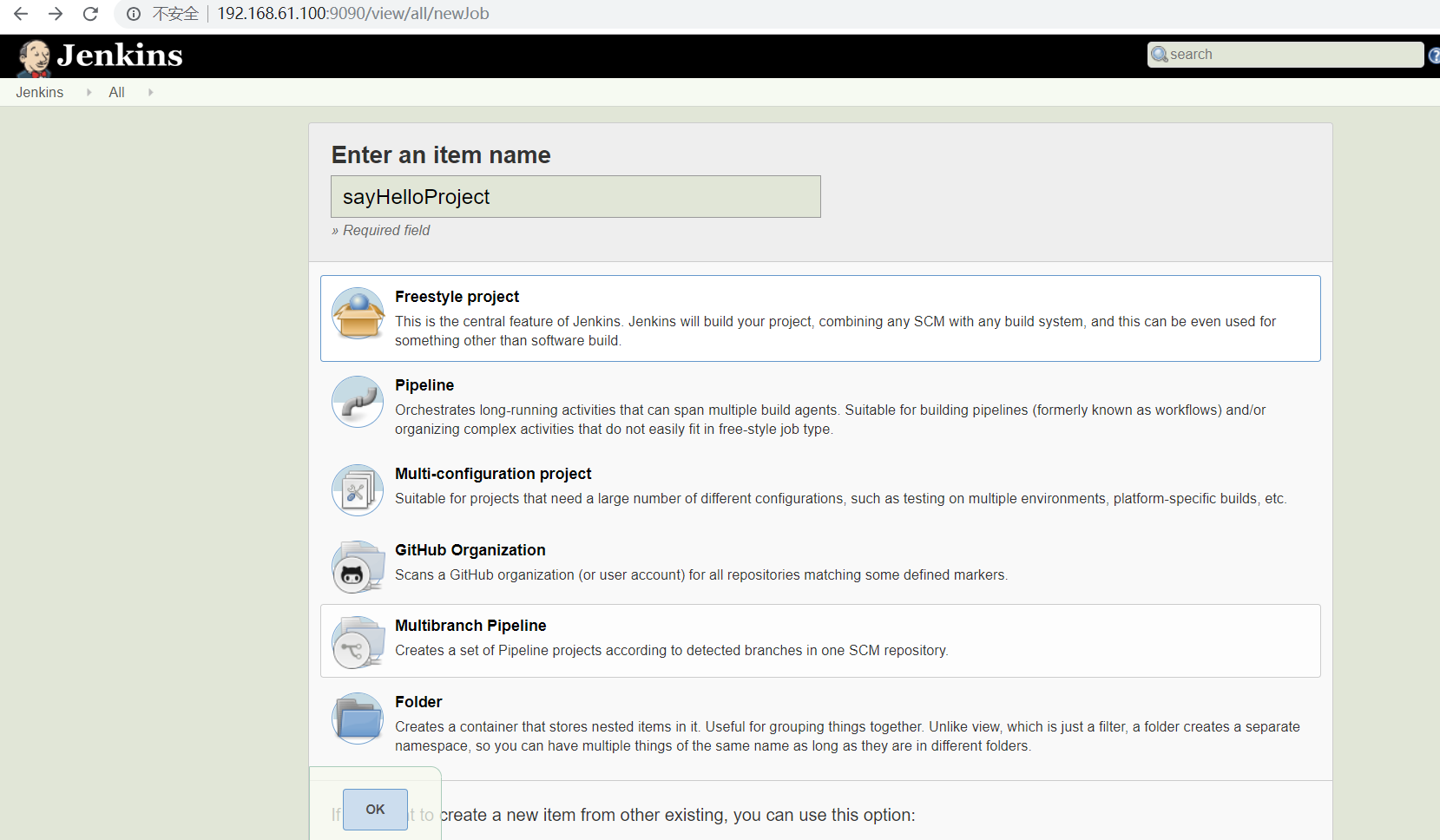
Task: Click the Multibranch Pipeline description text
Action: point(671,650)
